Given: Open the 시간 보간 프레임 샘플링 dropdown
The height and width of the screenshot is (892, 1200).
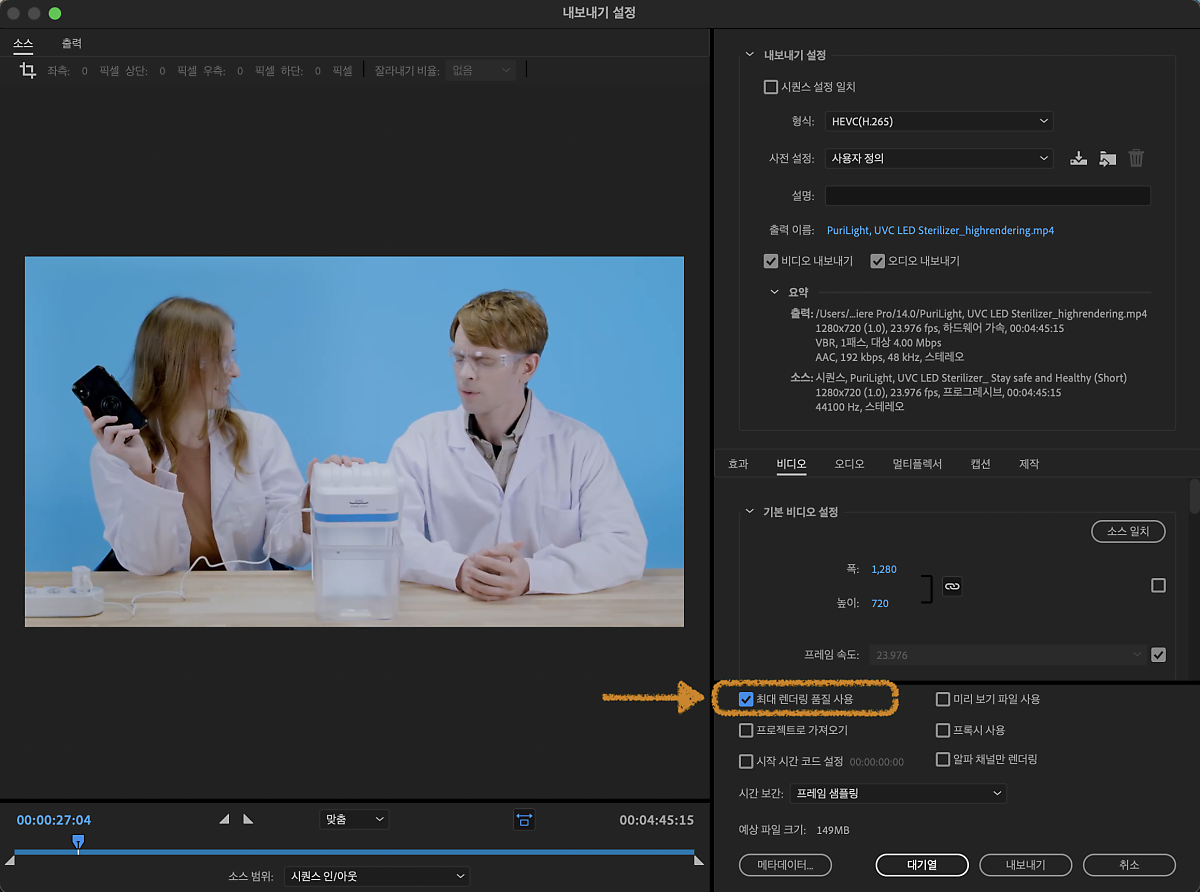Looking at the screenshot, I should click(898, 793).
